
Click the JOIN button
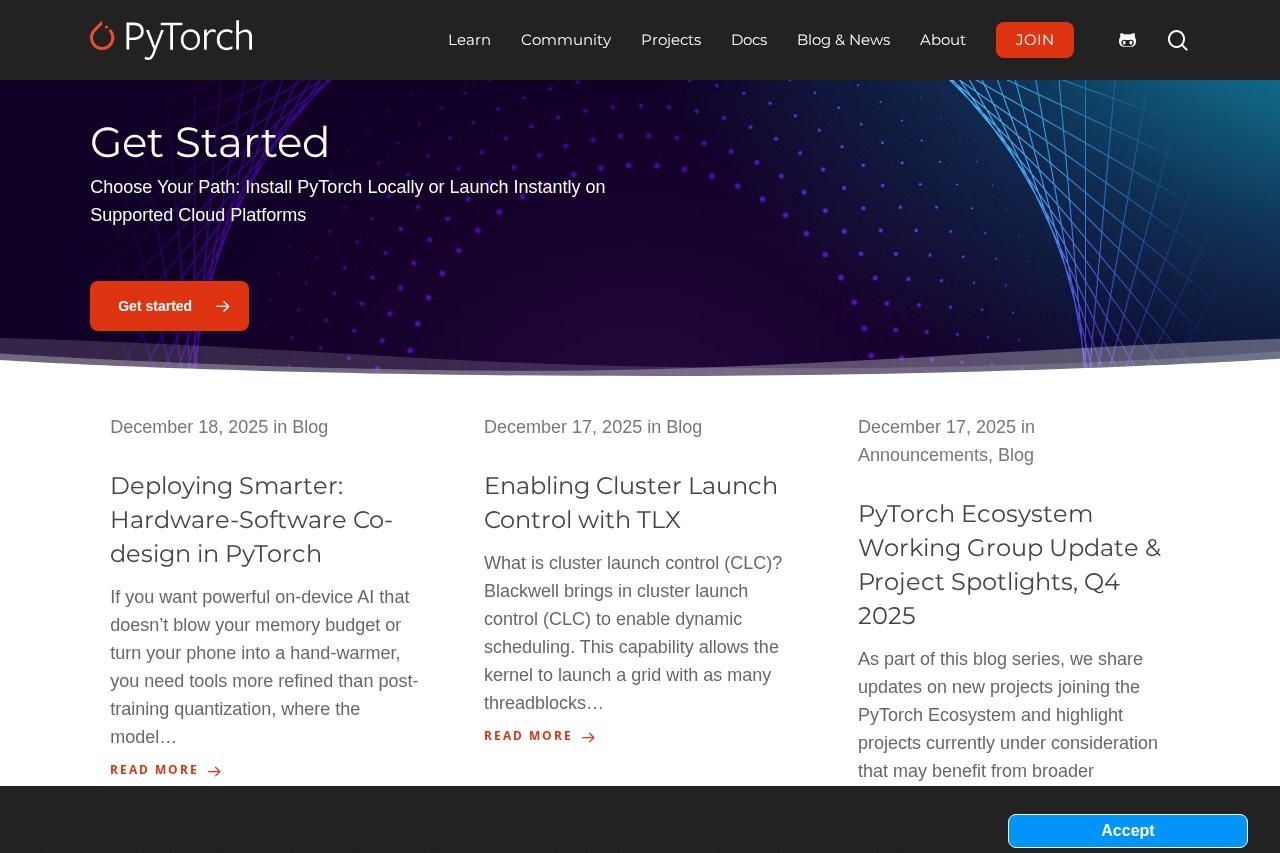[x=1035, y=40]
